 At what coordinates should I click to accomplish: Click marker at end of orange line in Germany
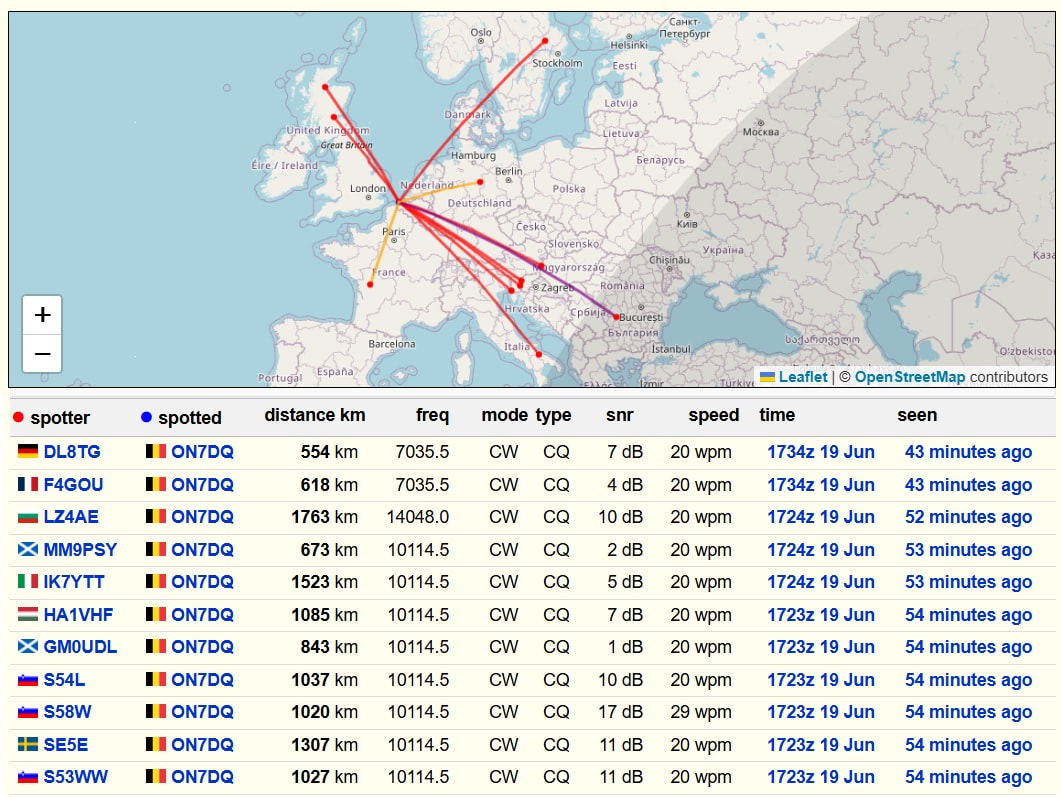pos(480,182)
